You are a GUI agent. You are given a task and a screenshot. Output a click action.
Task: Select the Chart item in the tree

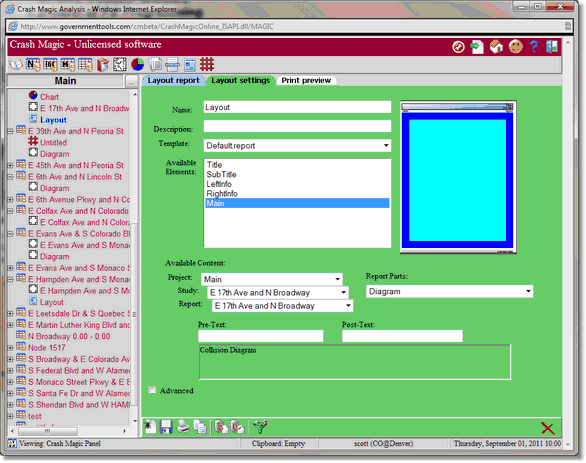click(x=49, y=97)
